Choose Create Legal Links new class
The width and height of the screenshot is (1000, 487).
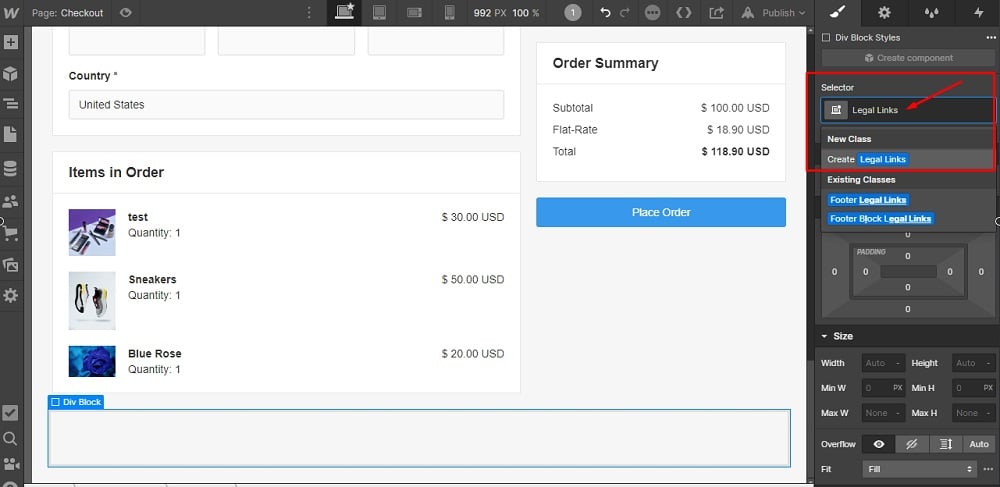click(x=908, y=159)
